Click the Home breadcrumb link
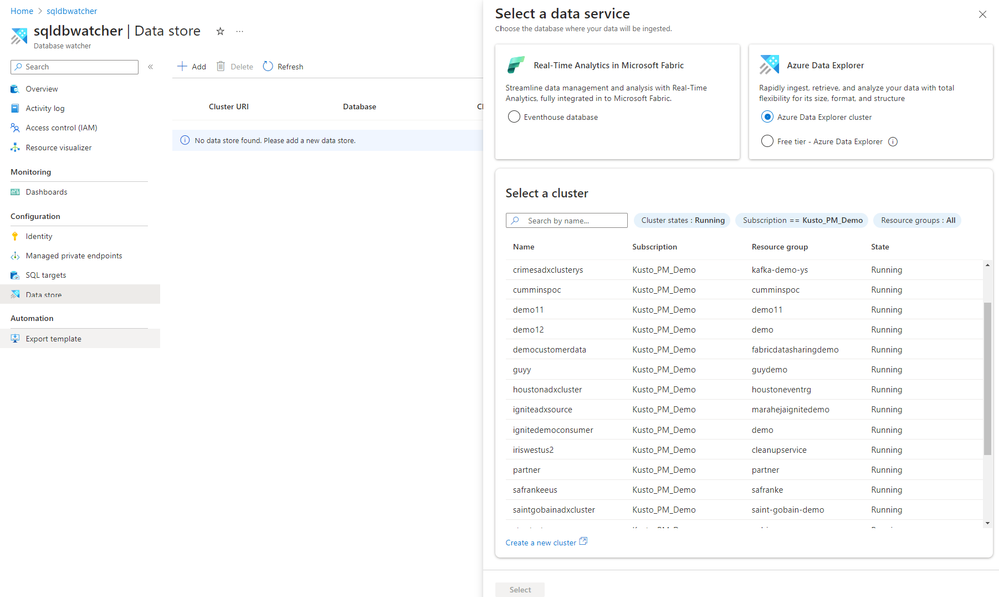 pyautogui.click(x=22, y=11)
